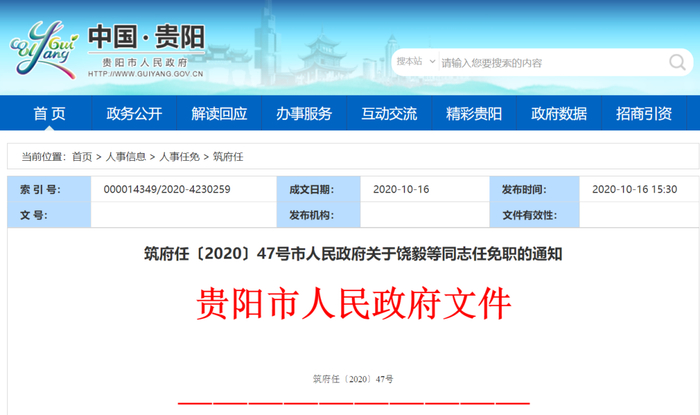Open the 办事服务 menu item
The height and width of the screenshot is (415, 700).
tap(304, 113)
